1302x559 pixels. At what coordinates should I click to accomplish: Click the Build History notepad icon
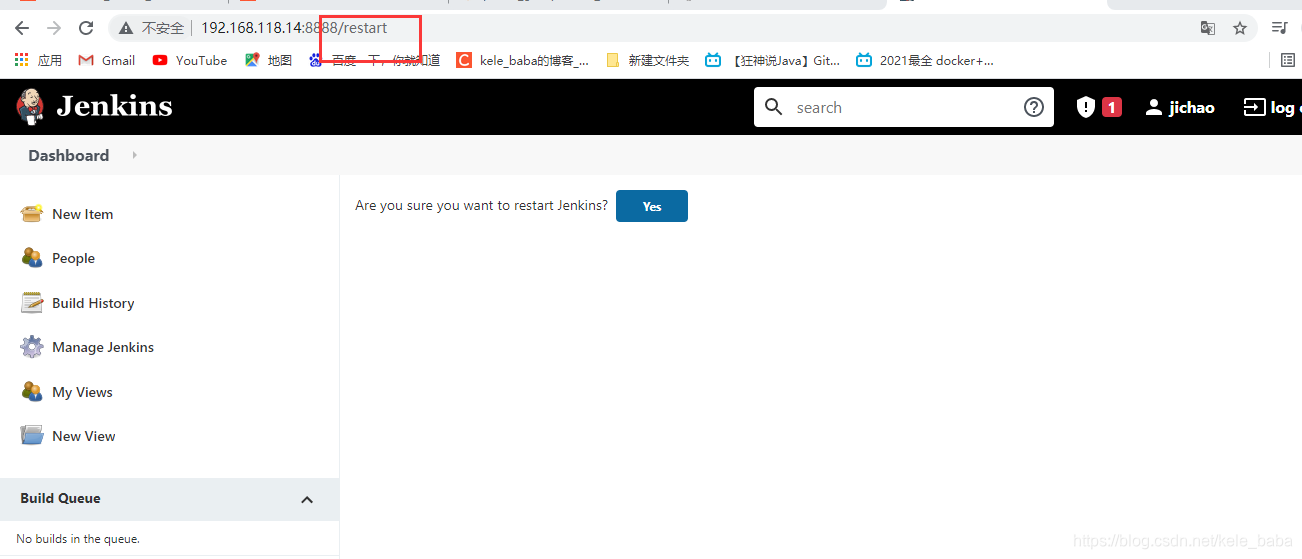tap(32, 302)
